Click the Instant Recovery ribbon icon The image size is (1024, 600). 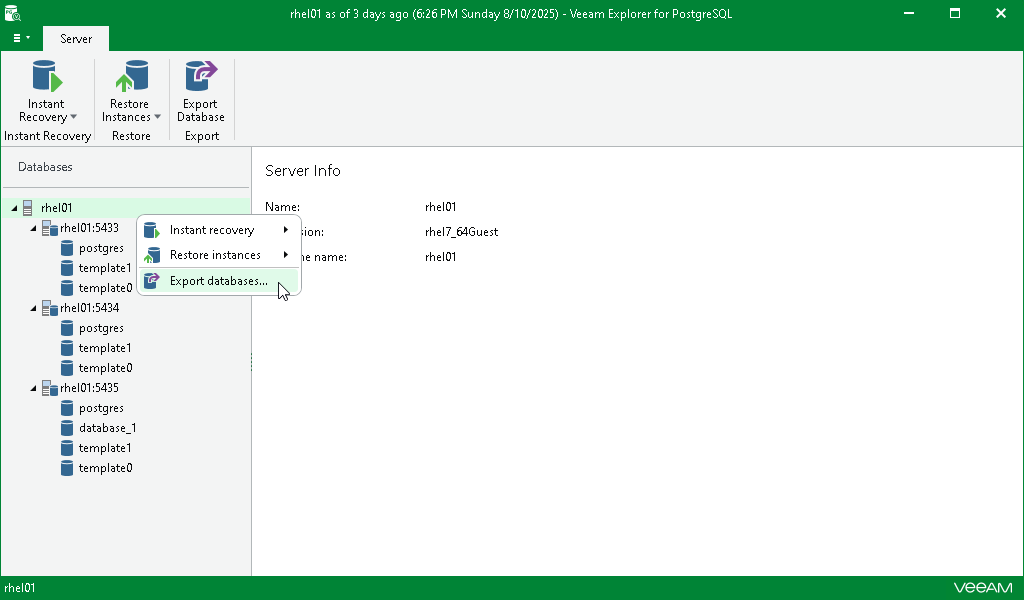click(47, 76)
